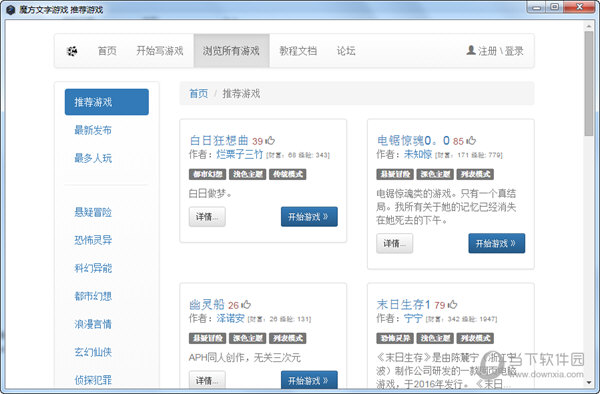
Task: Like 幽灵船 with thumbs-up icon
Action: [246, 304]
